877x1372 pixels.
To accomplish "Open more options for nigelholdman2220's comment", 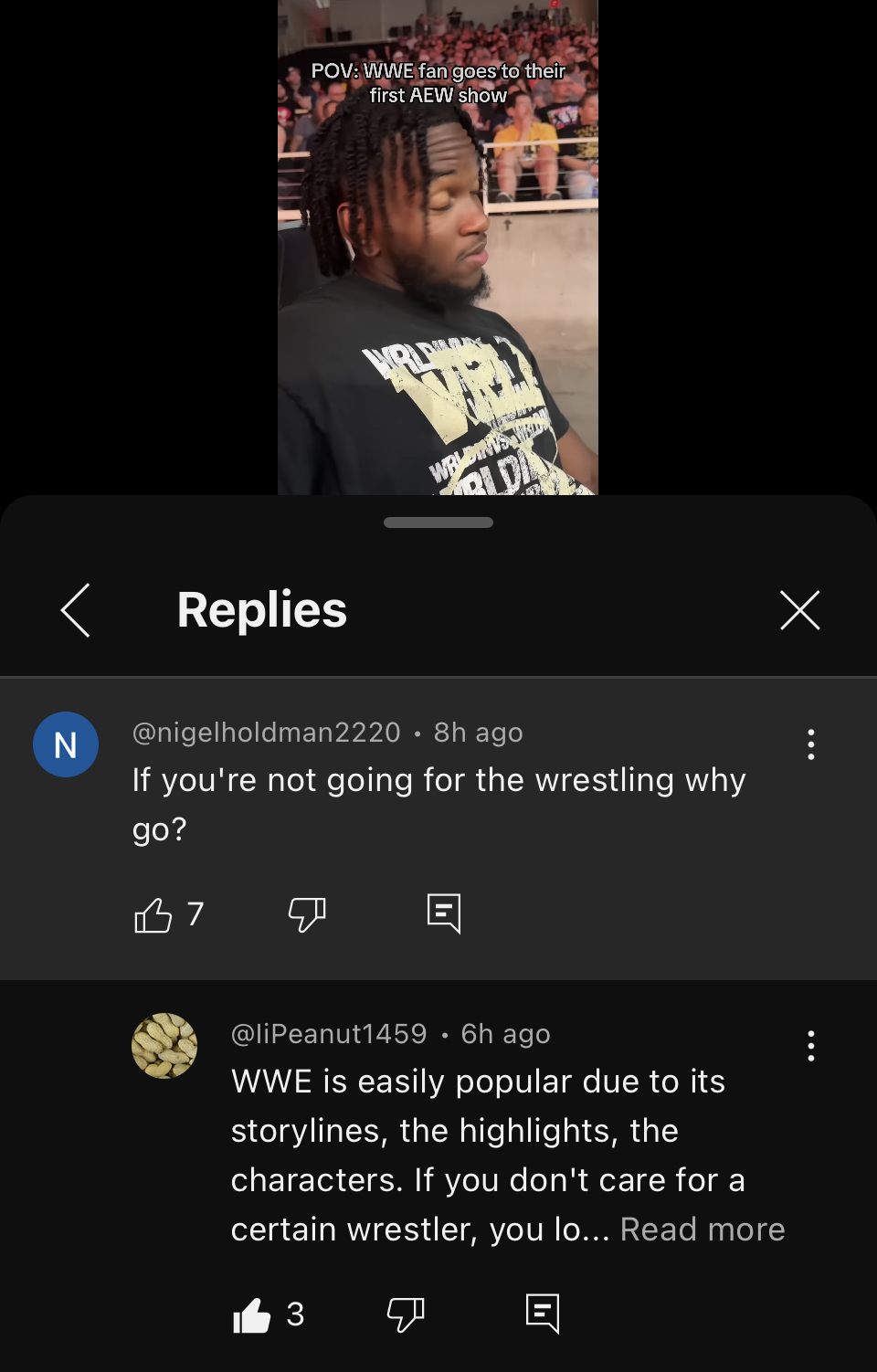I will pyautogui.click(x=810, y=744).
